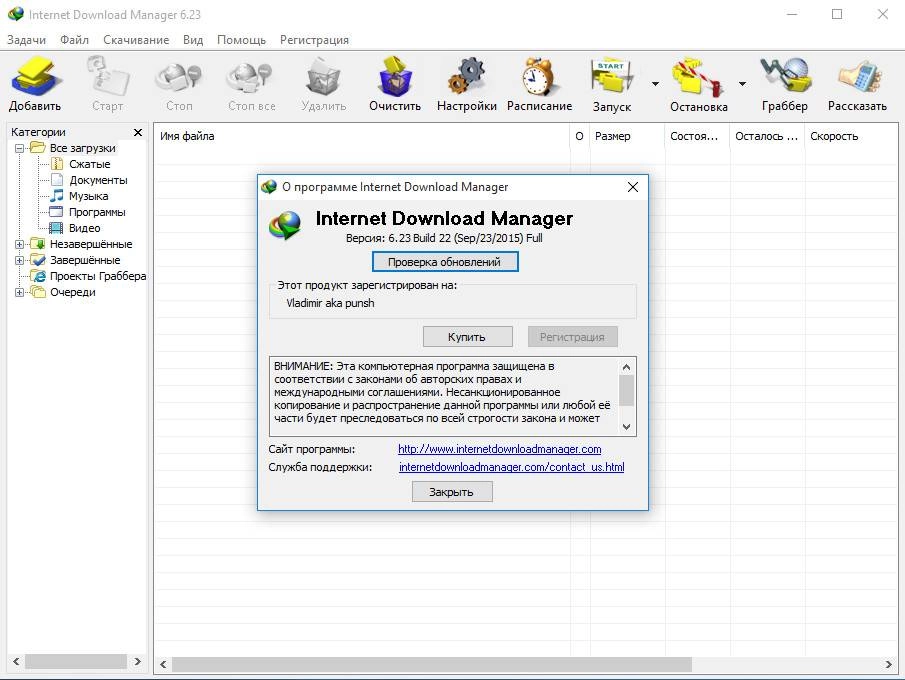Click the categories panel right scroll arrow
The height and width of the screenshot is (680, 905).
(x=137, y=662)
